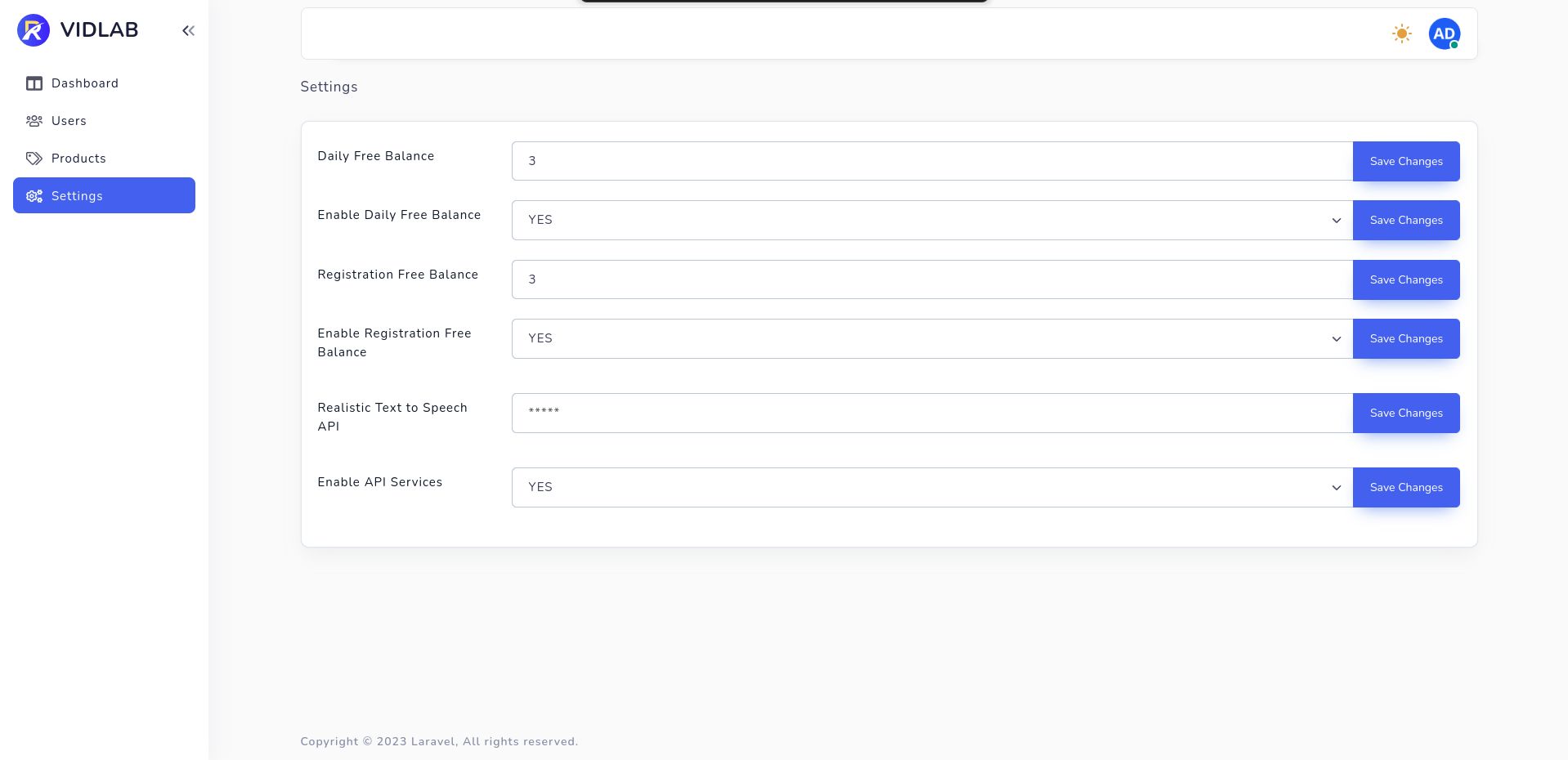Click the Dashboard layout icon in sidebar
Screen dimensions: 1568x760
34,83
